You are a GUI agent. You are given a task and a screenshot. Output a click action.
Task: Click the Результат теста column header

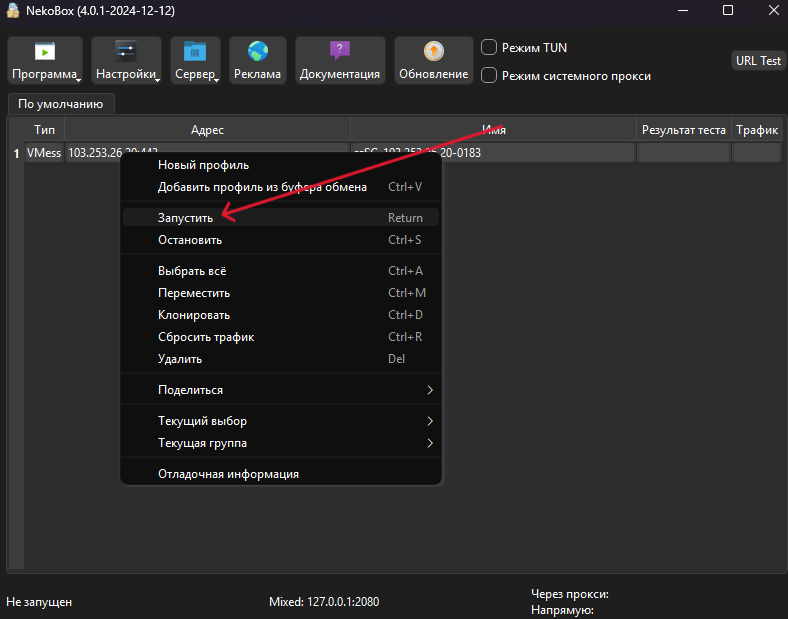coord(683,130)
